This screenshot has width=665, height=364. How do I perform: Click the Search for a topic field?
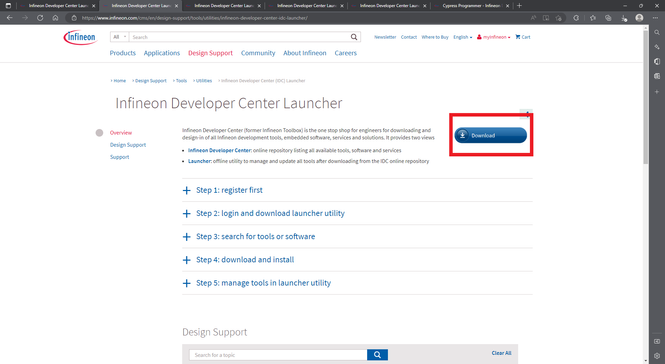(278, 355)
